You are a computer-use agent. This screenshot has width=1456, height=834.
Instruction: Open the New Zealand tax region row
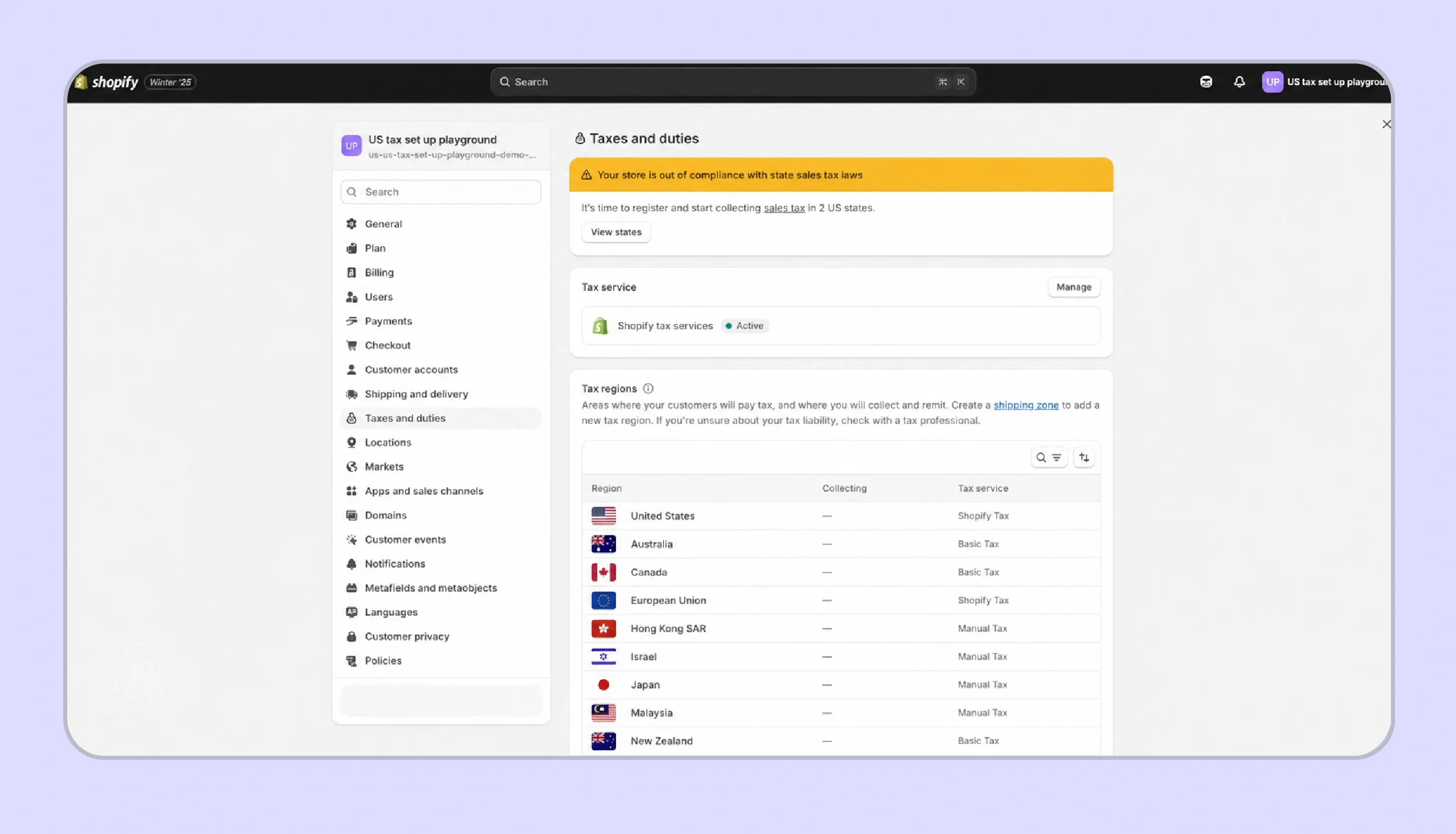tap(841, 741)
